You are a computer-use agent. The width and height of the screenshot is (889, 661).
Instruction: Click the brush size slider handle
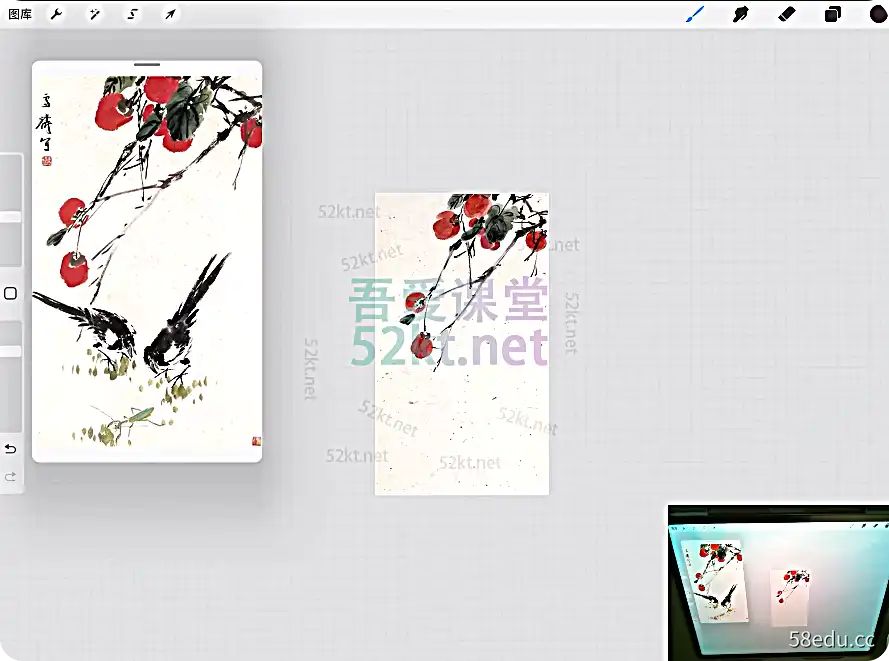coord(11,217)
